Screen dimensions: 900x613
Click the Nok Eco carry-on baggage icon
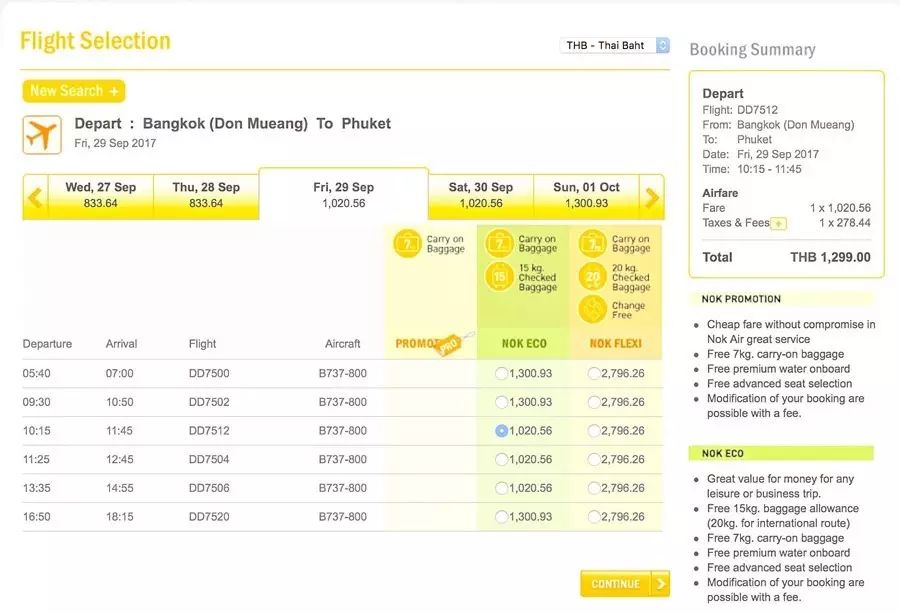497,244
